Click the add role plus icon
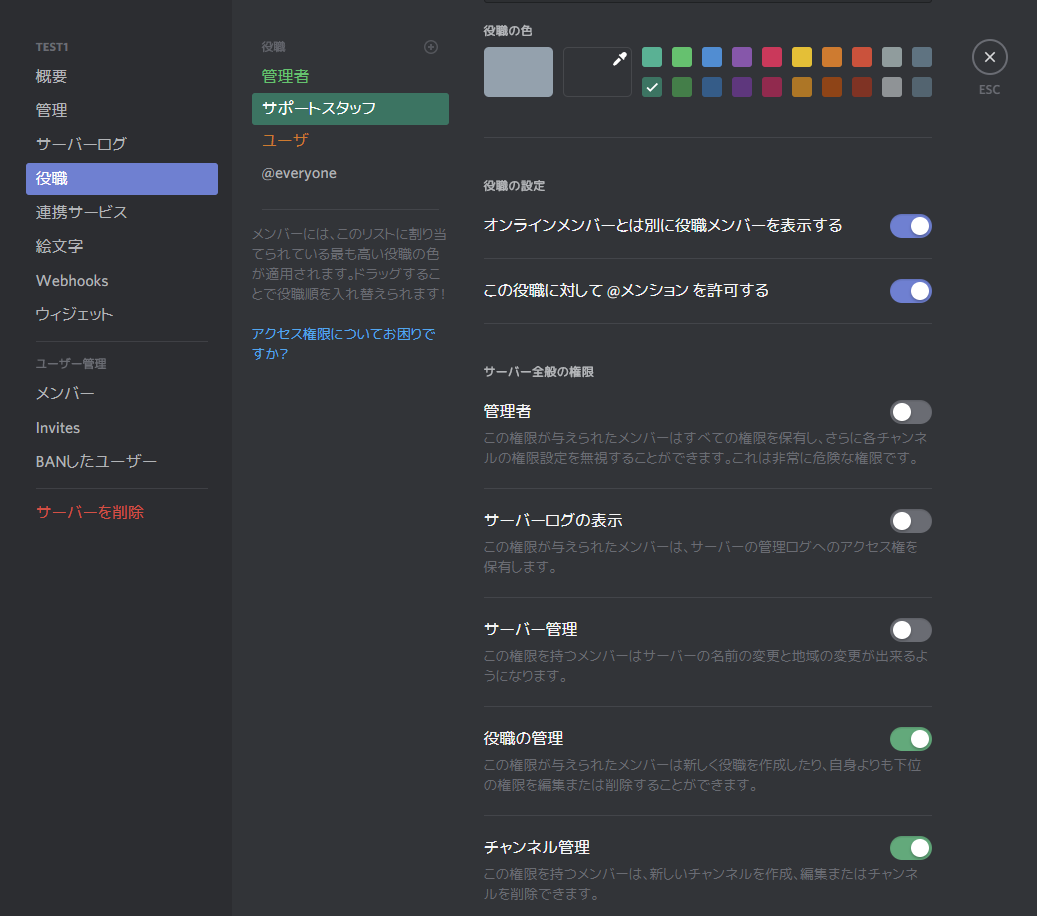This screenshot has height=916, width=1037. click(x=431, y=47)
